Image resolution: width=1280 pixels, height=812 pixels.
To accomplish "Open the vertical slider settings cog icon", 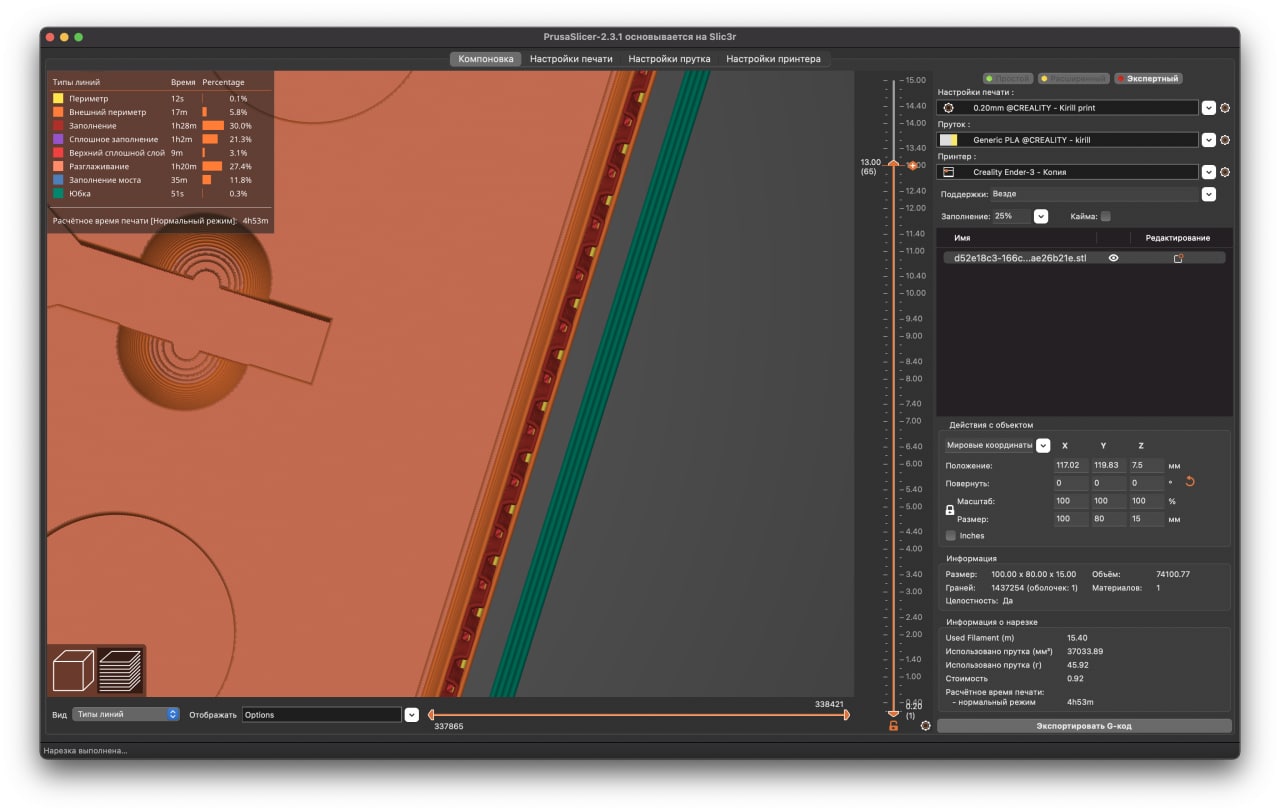I will tap(926, 726).
